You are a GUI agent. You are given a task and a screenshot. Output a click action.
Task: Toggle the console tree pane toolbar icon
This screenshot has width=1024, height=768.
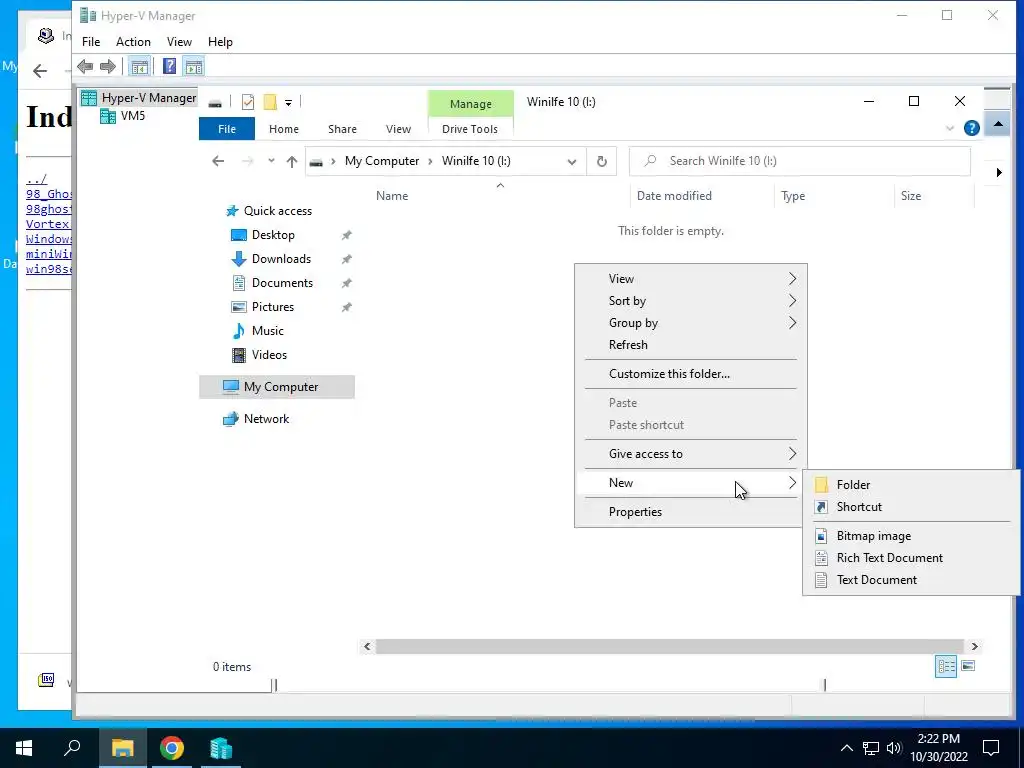(139, 66)
